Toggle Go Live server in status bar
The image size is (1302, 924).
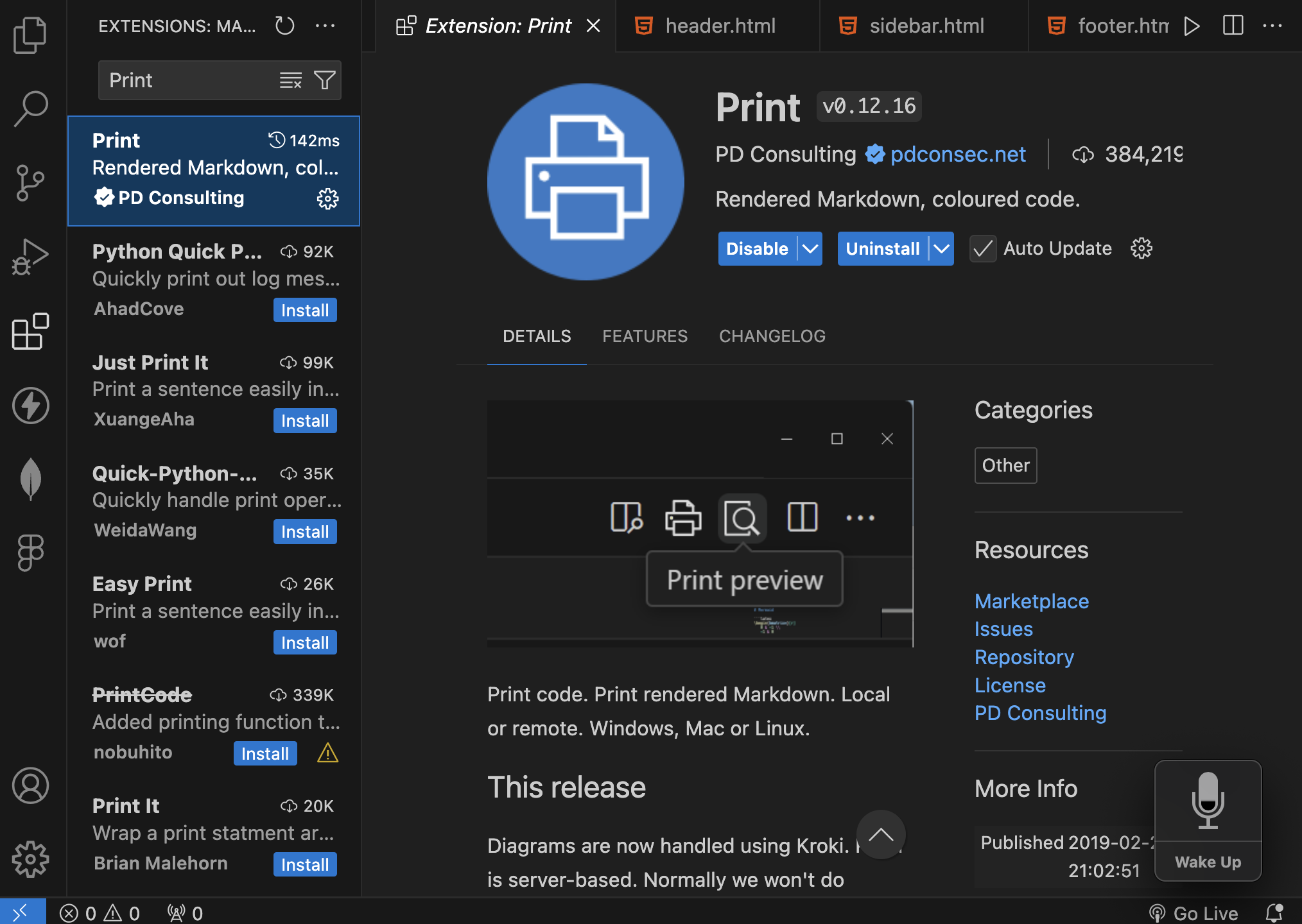[1194, 912]
